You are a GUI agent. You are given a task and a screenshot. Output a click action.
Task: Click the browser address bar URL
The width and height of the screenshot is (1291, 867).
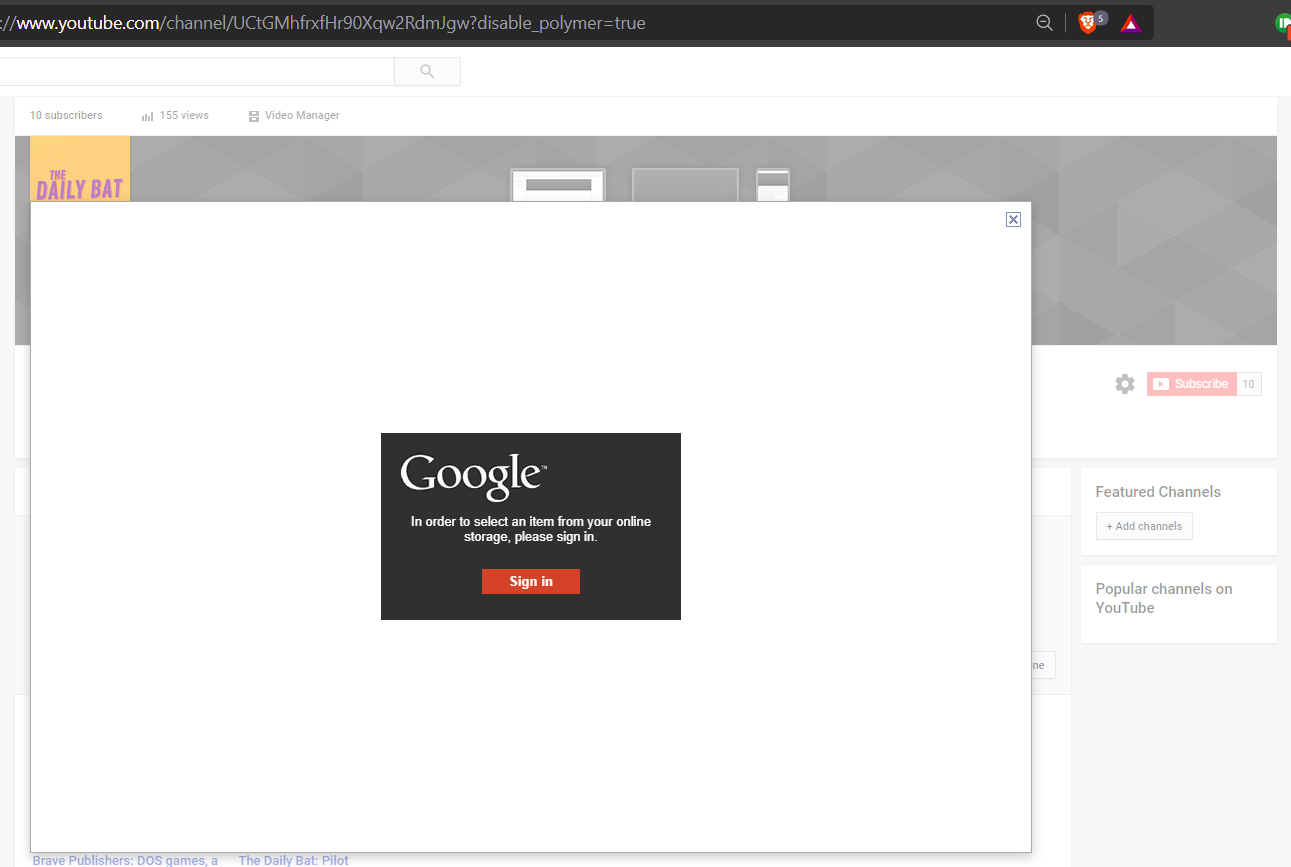[x=323, y=23]
